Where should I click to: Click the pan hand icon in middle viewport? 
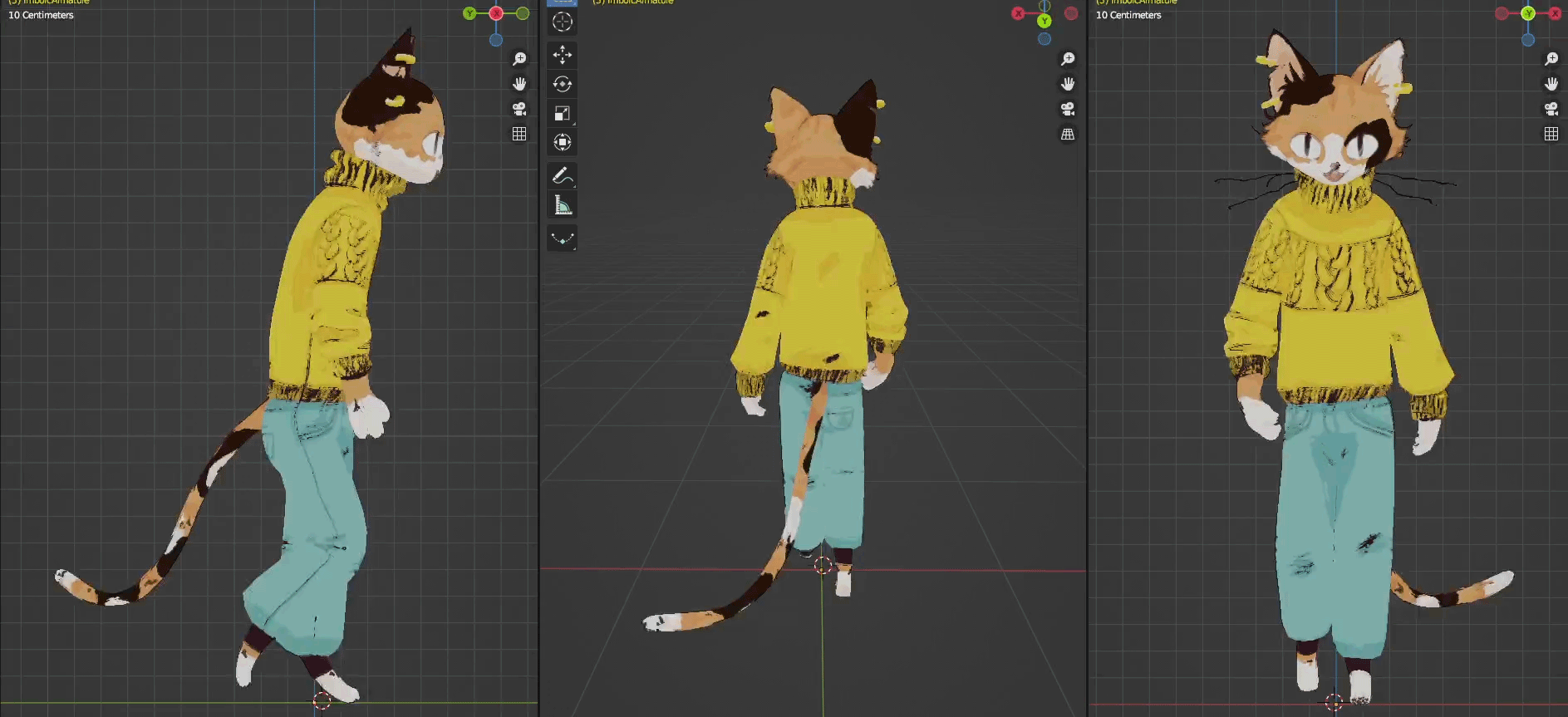(1068, 84)
